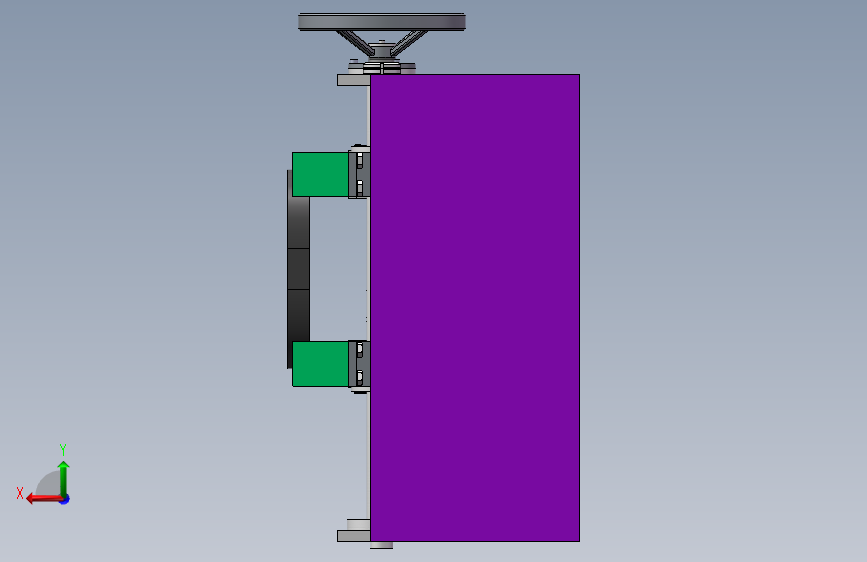Select the gray flange plate at top-left of purple panel
Screen dimensions: 867x562
point(354,80)
